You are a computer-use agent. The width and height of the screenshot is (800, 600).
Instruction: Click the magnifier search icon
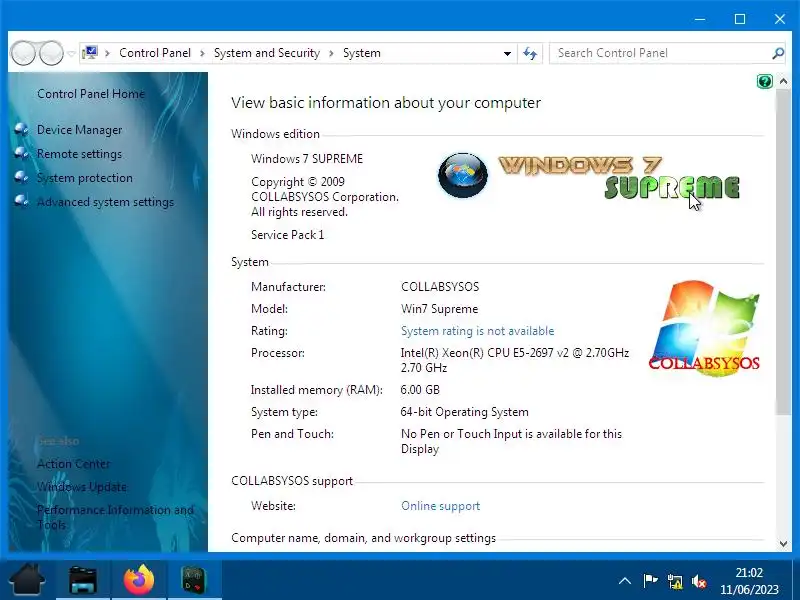coord(778,53)
